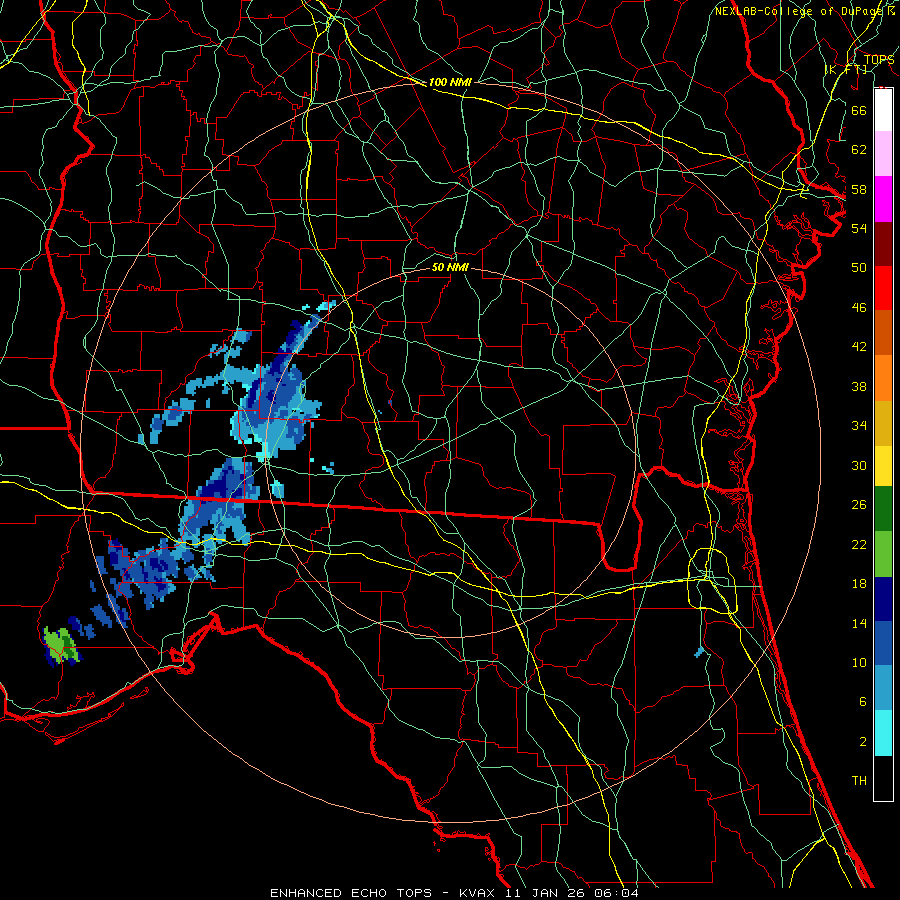Click the navy 14-18 kft legend swatch
This screenshot has width=900, height=900.
click(x=883, y=599)
